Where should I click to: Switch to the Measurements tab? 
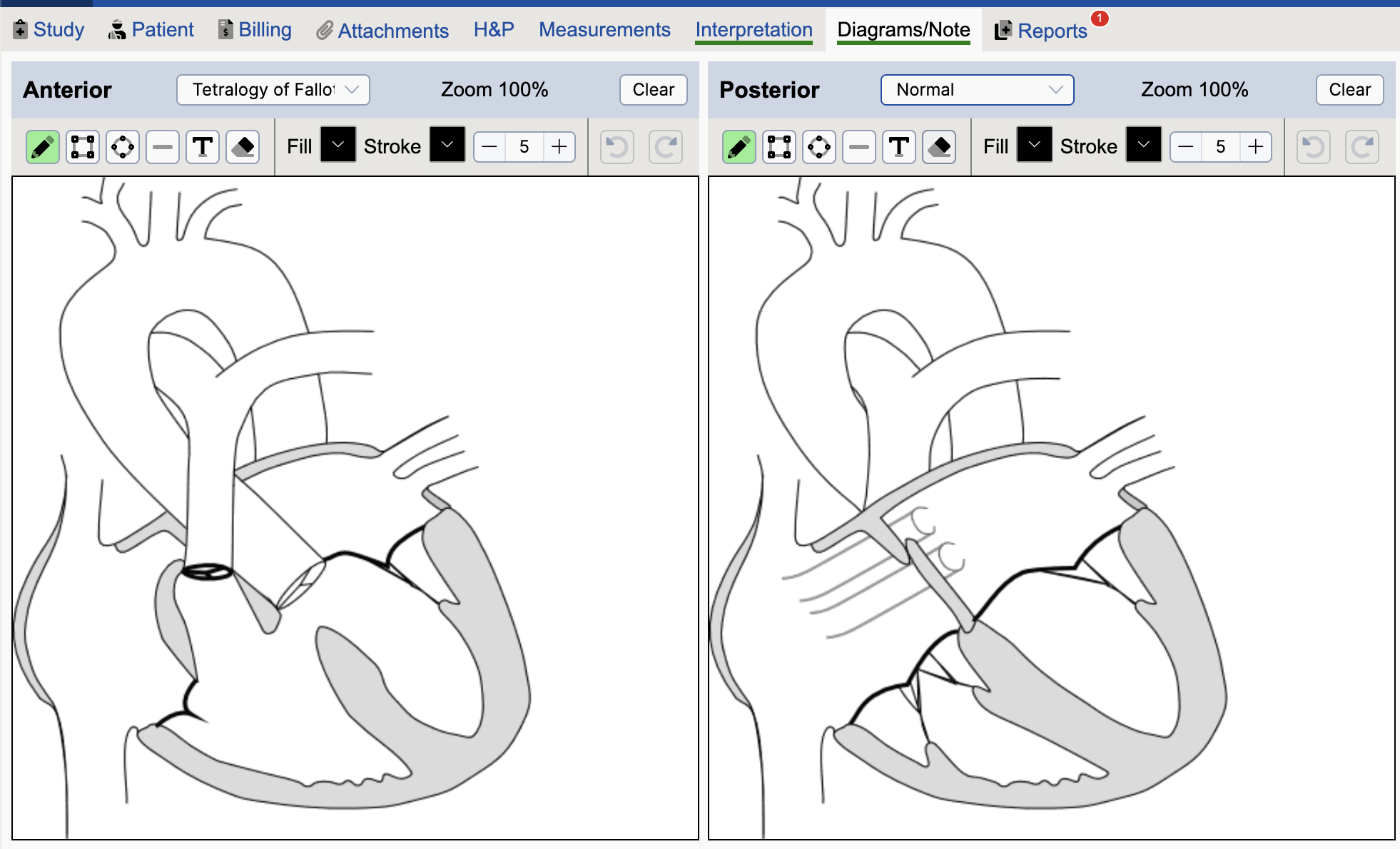tap(604, 30)
